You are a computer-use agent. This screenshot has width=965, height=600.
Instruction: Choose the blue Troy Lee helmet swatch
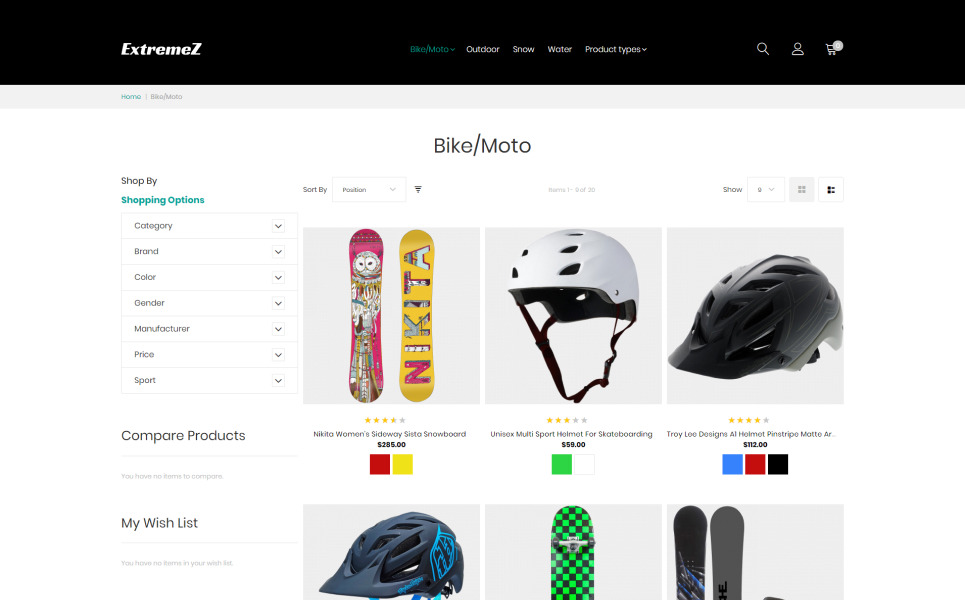pyautogui.click(x=732, y=464)
